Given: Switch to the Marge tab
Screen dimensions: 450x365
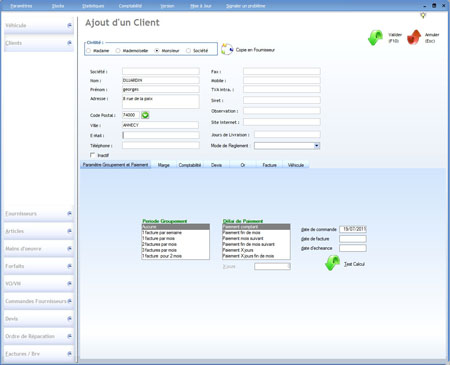Looking at the screenshot, I should (164, 165).
